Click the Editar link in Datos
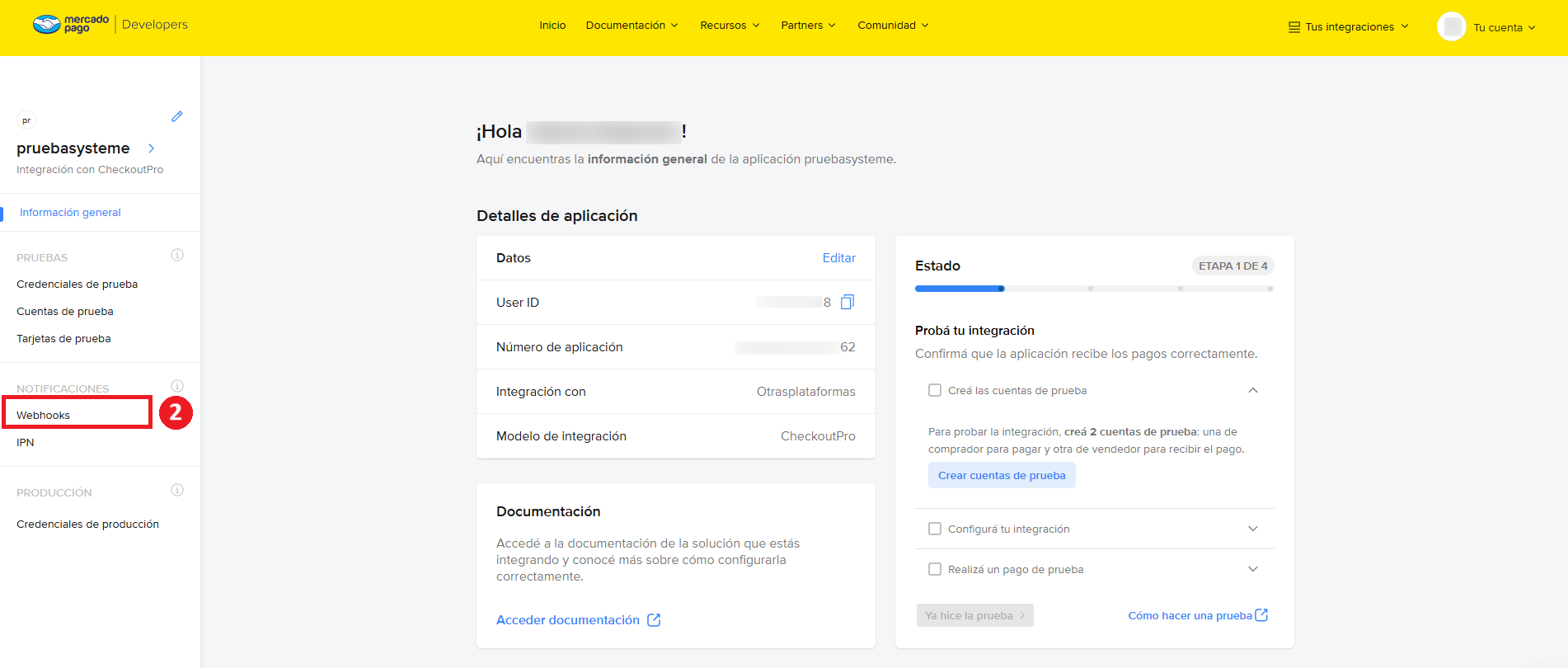The height and width of the screenshot is (668, 1568). pyautogui.click(x=839, y=258)
